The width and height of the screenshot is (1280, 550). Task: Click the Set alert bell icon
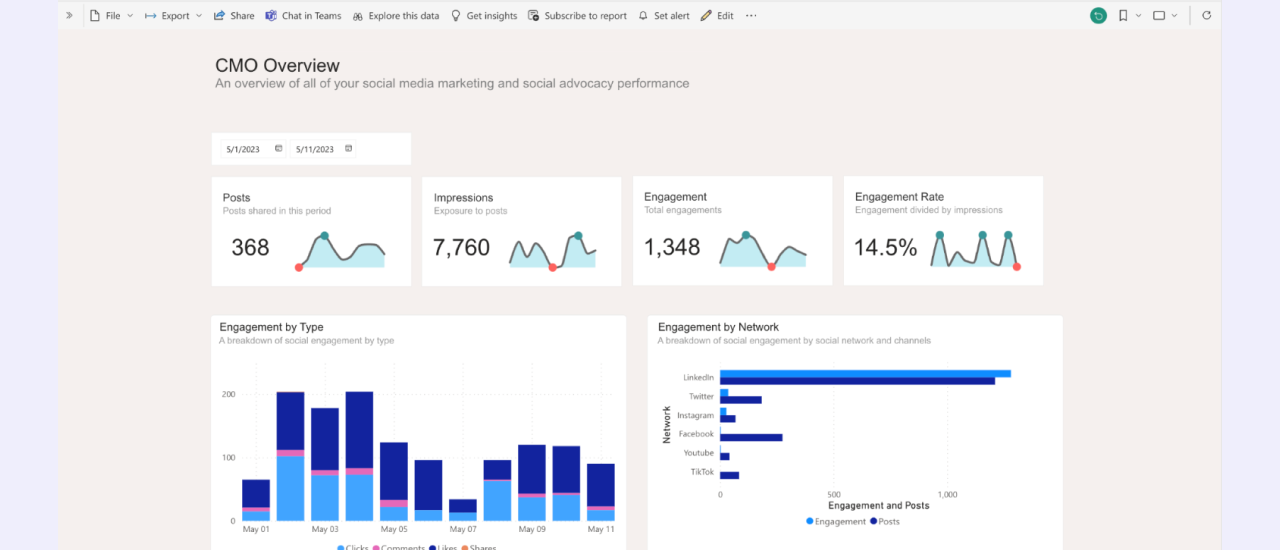point(643,16)
